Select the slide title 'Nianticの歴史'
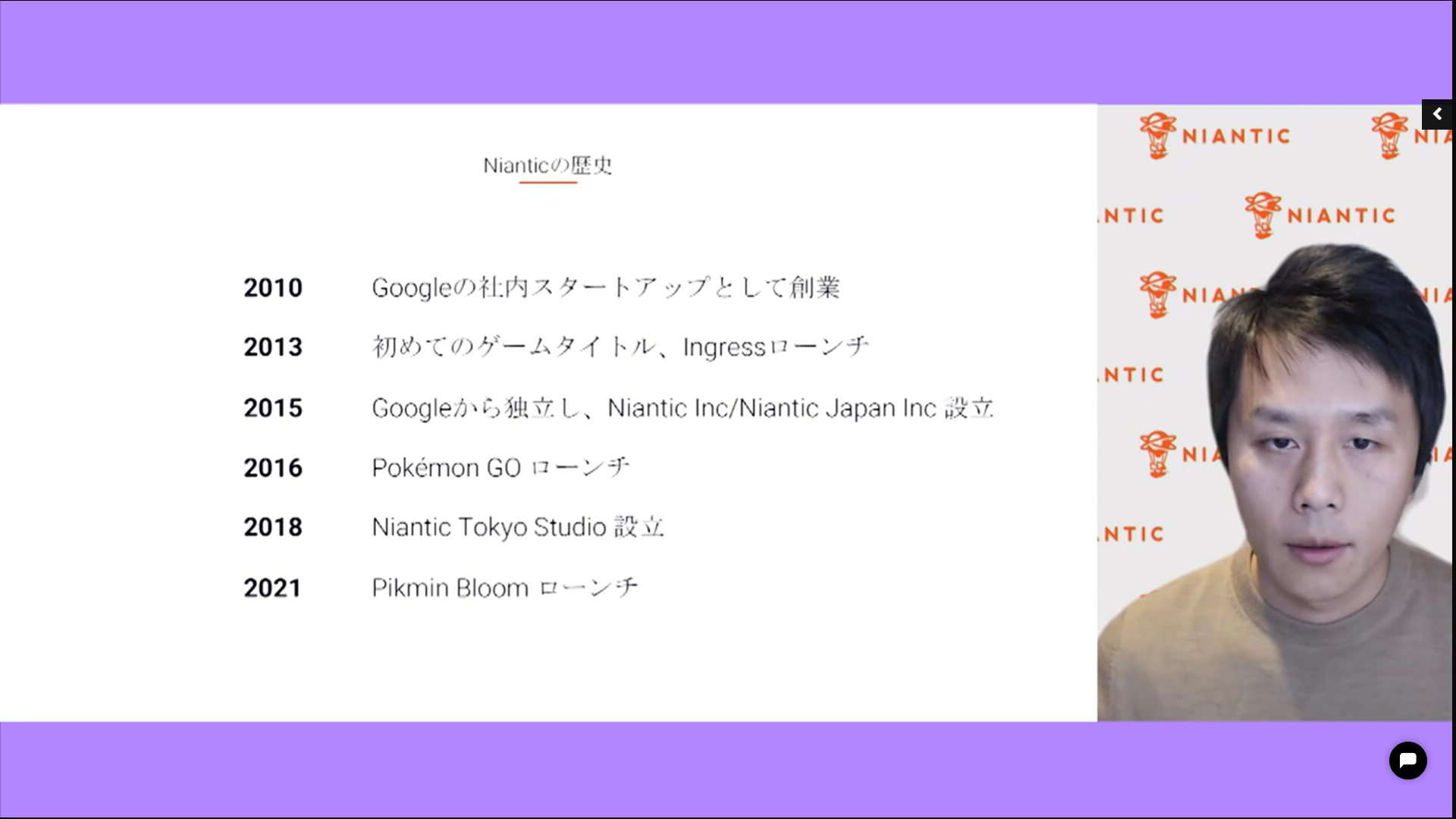Image resolution: width=1456 pixels, height=819 pixels. tap(548, 165)
